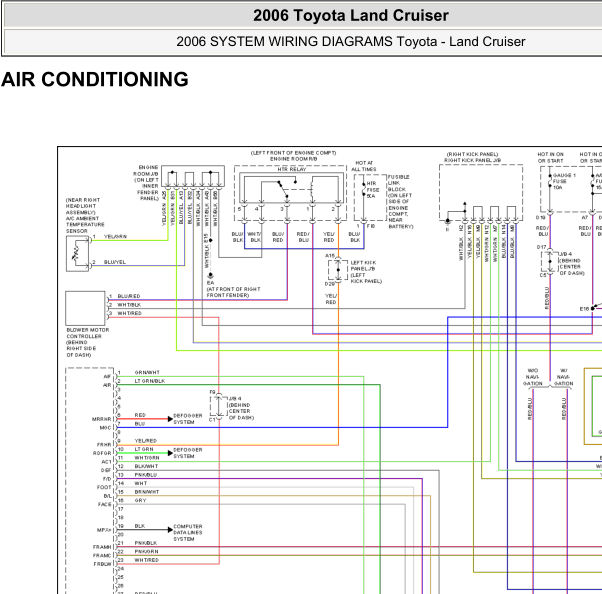Click the 'FRBLW' terminal name
This screenshot has width=602, height=594.
[x=103, y=564]
